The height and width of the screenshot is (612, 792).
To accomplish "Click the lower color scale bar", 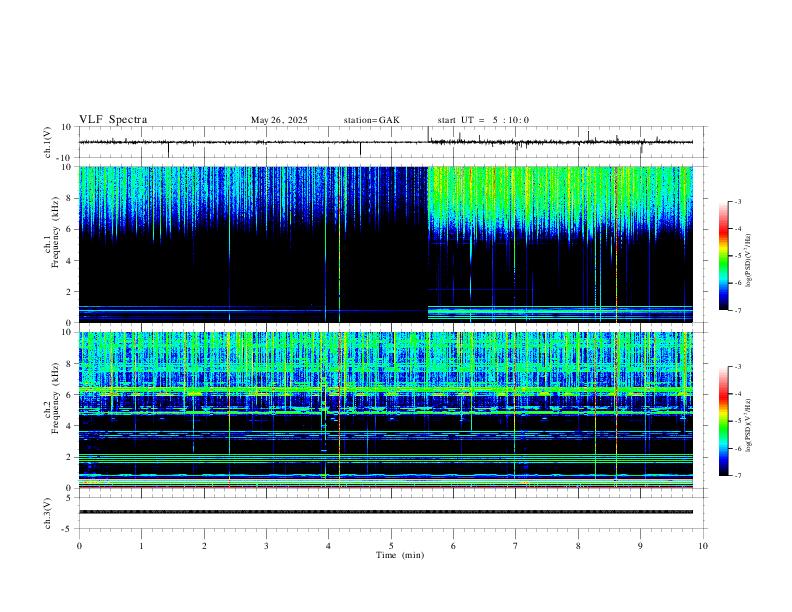I will coord(724,421).
